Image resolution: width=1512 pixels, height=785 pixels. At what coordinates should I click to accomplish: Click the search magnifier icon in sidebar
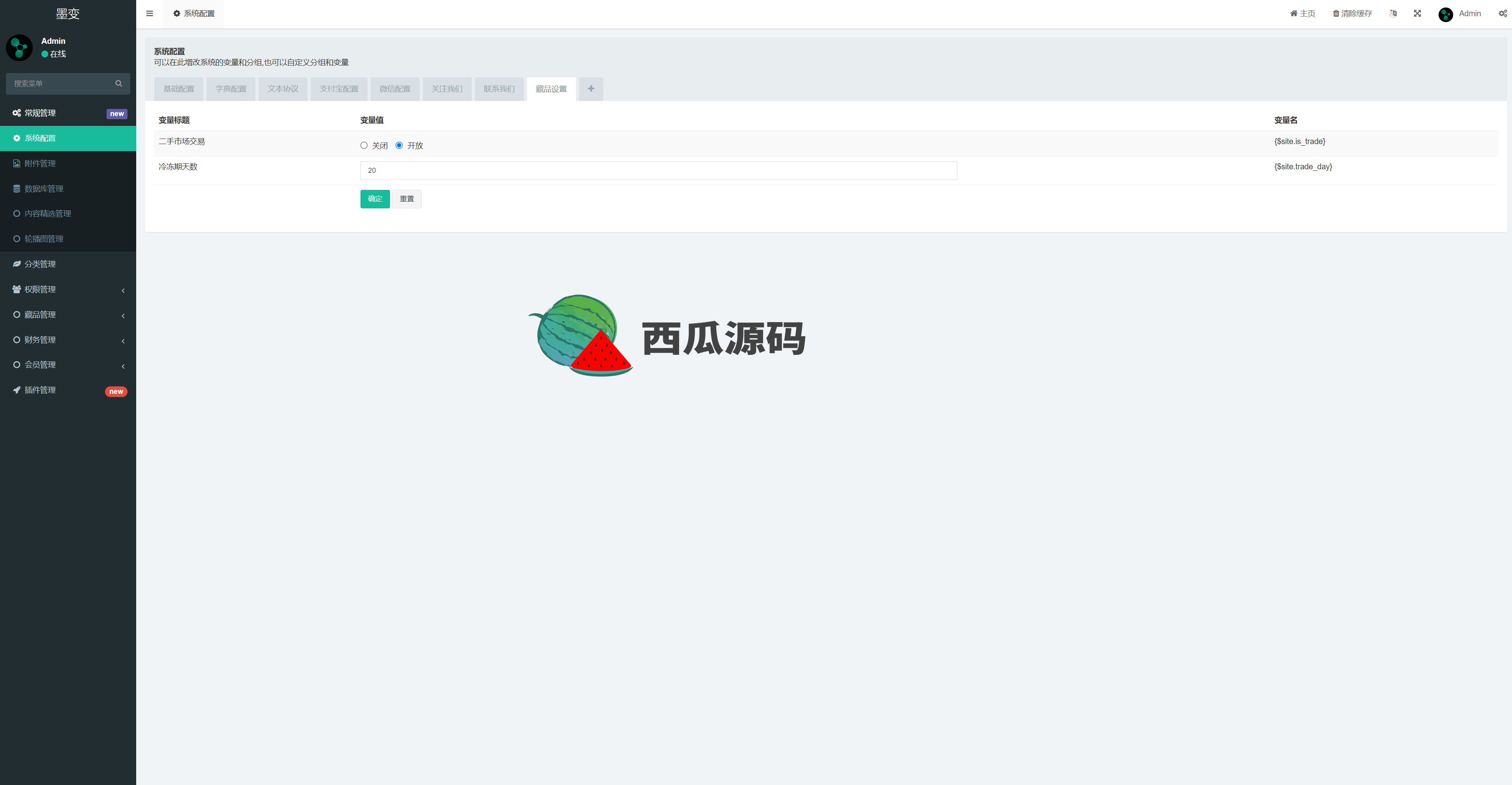(x=118, y=83)
